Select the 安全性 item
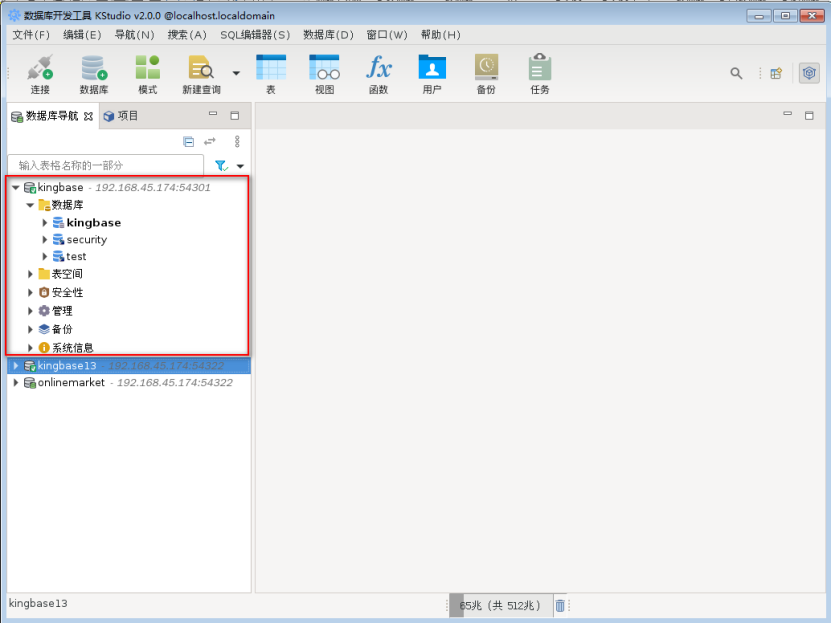Image resolution: width=831 pixels, height=624 pixels. (x=60, y=293)
